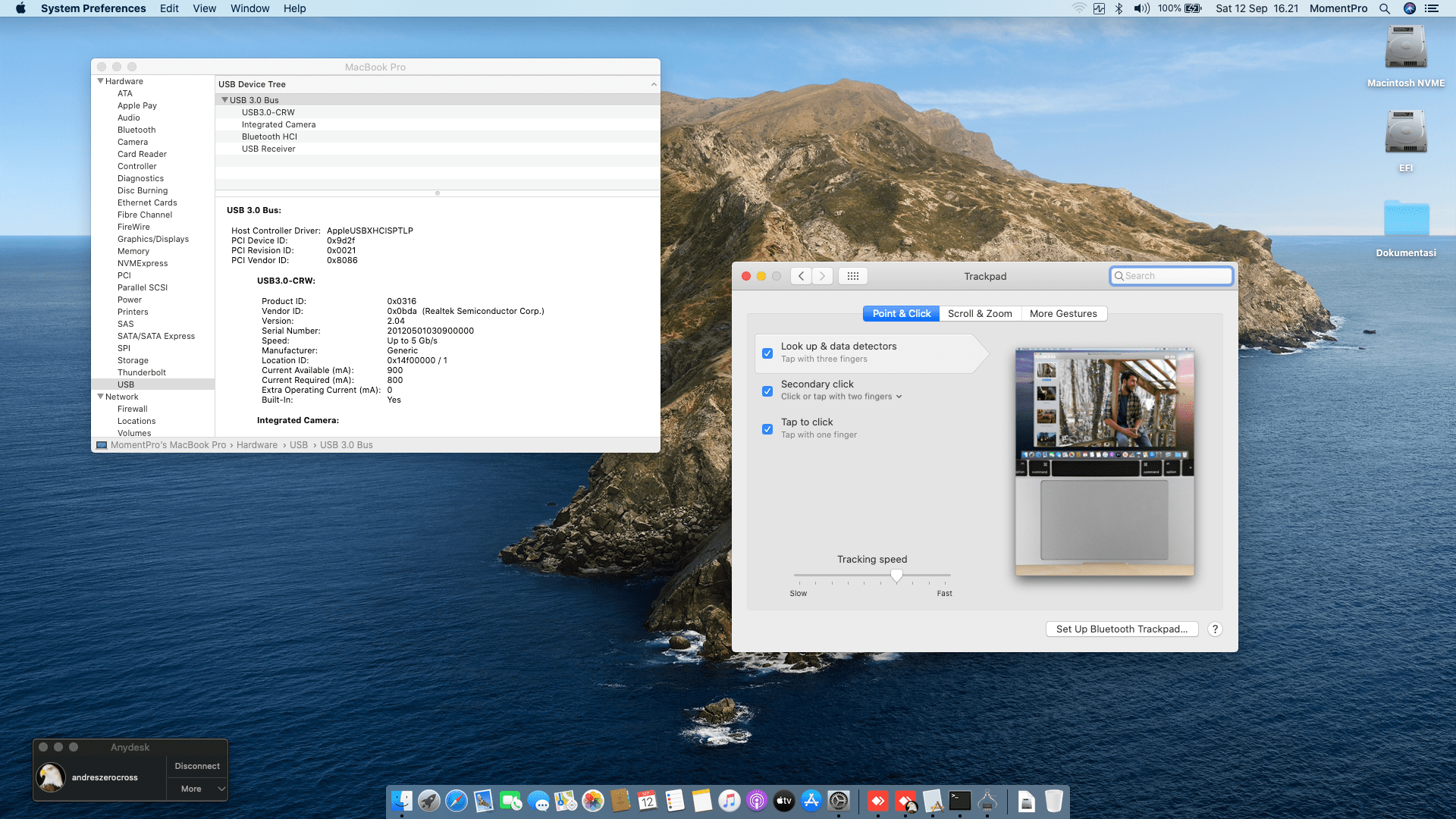Open the Window menu

pyautogui.click(x=249, y=8)
